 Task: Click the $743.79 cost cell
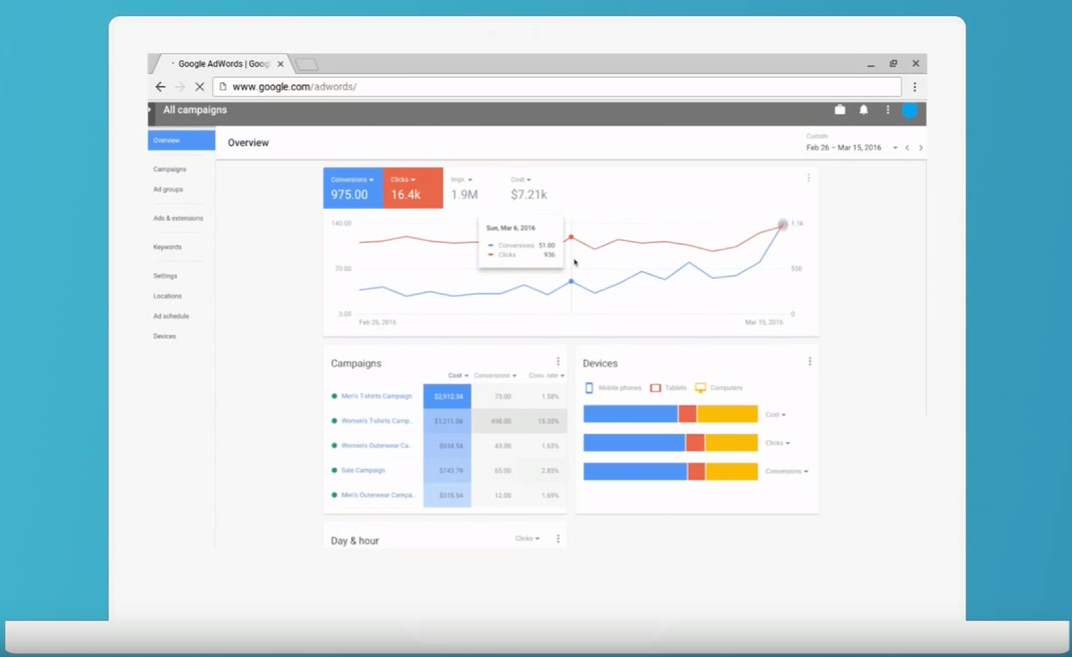447,470
